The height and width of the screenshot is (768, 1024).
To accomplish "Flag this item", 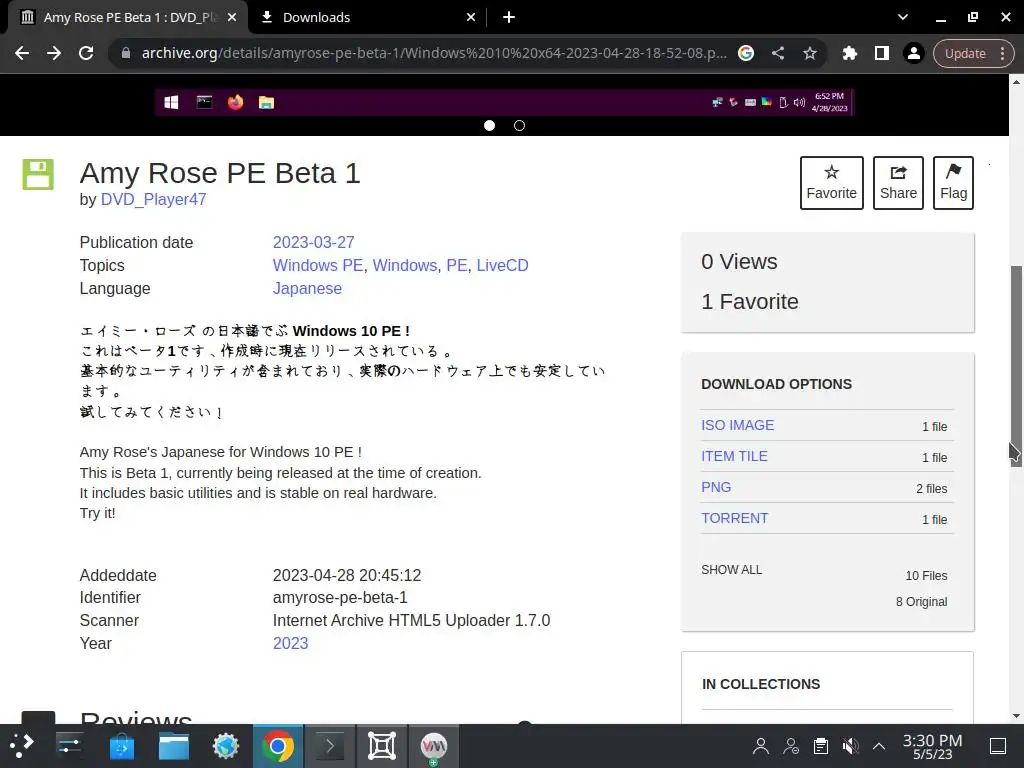I will point(953,183).
